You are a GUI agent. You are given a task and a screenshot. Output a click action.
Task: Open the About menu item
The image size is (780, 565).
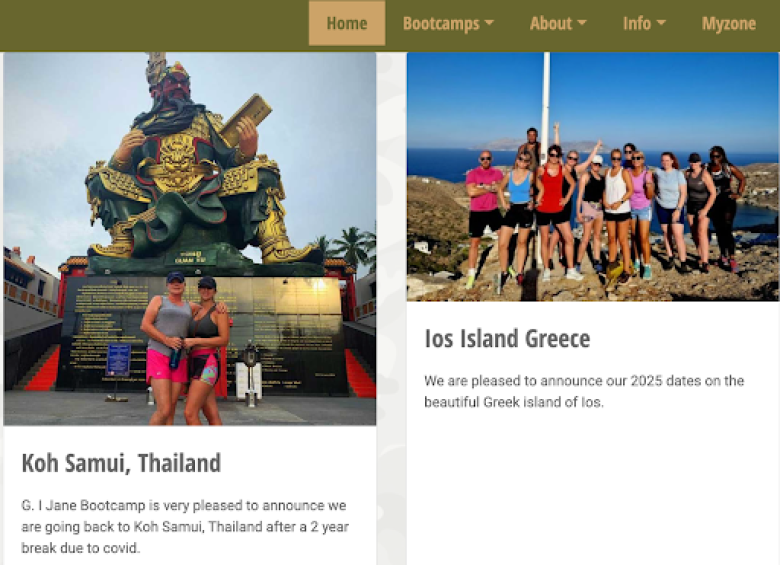[550, 23]
